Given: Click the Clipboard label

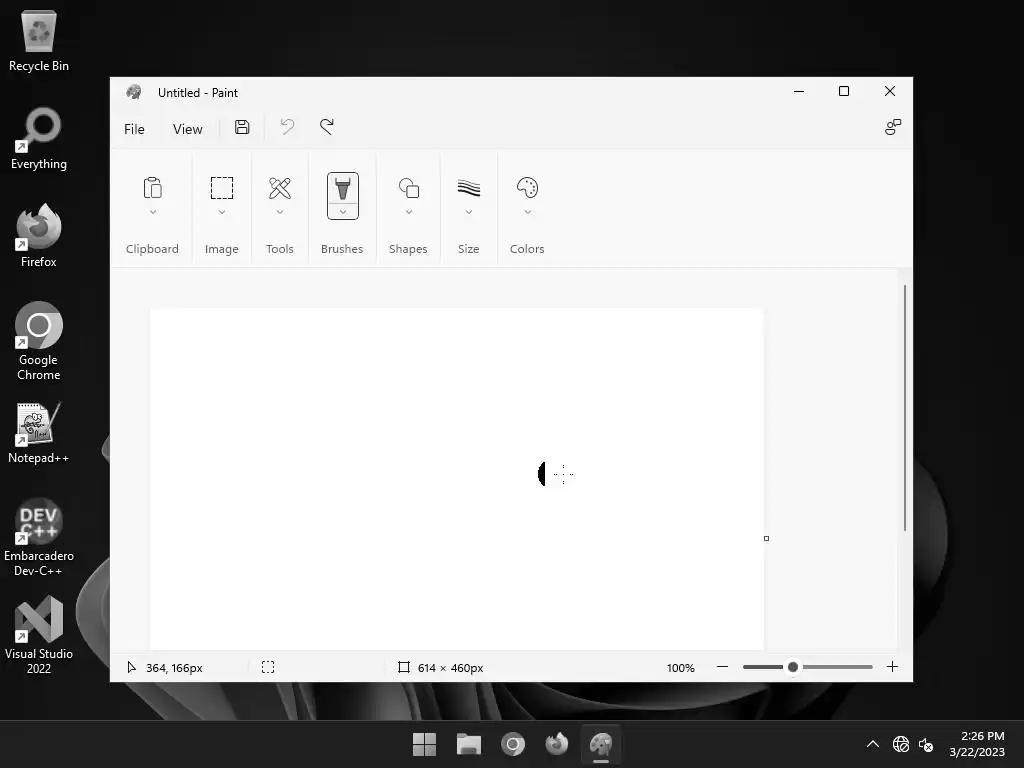Looking at the screenshot, I should coord(152,249).
